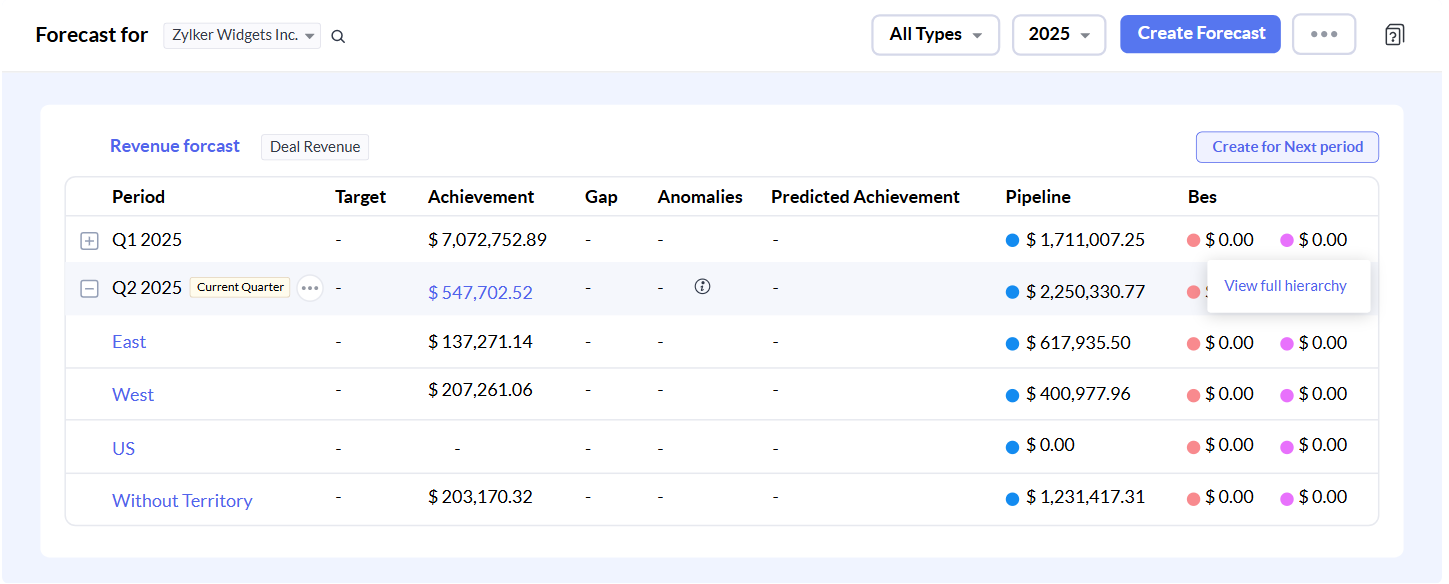Open the Without Territory link
Screen dimensions: 1449x584
(182, 501)
